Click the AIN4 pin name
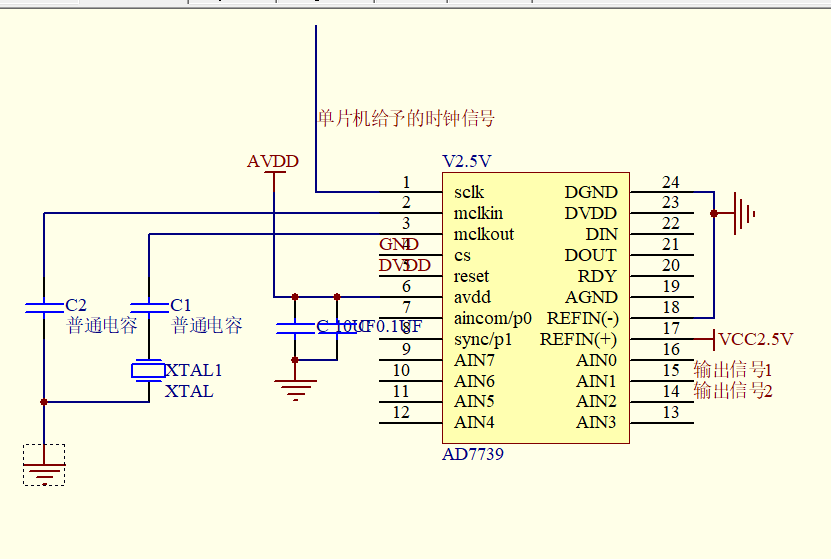 (474, 422)
